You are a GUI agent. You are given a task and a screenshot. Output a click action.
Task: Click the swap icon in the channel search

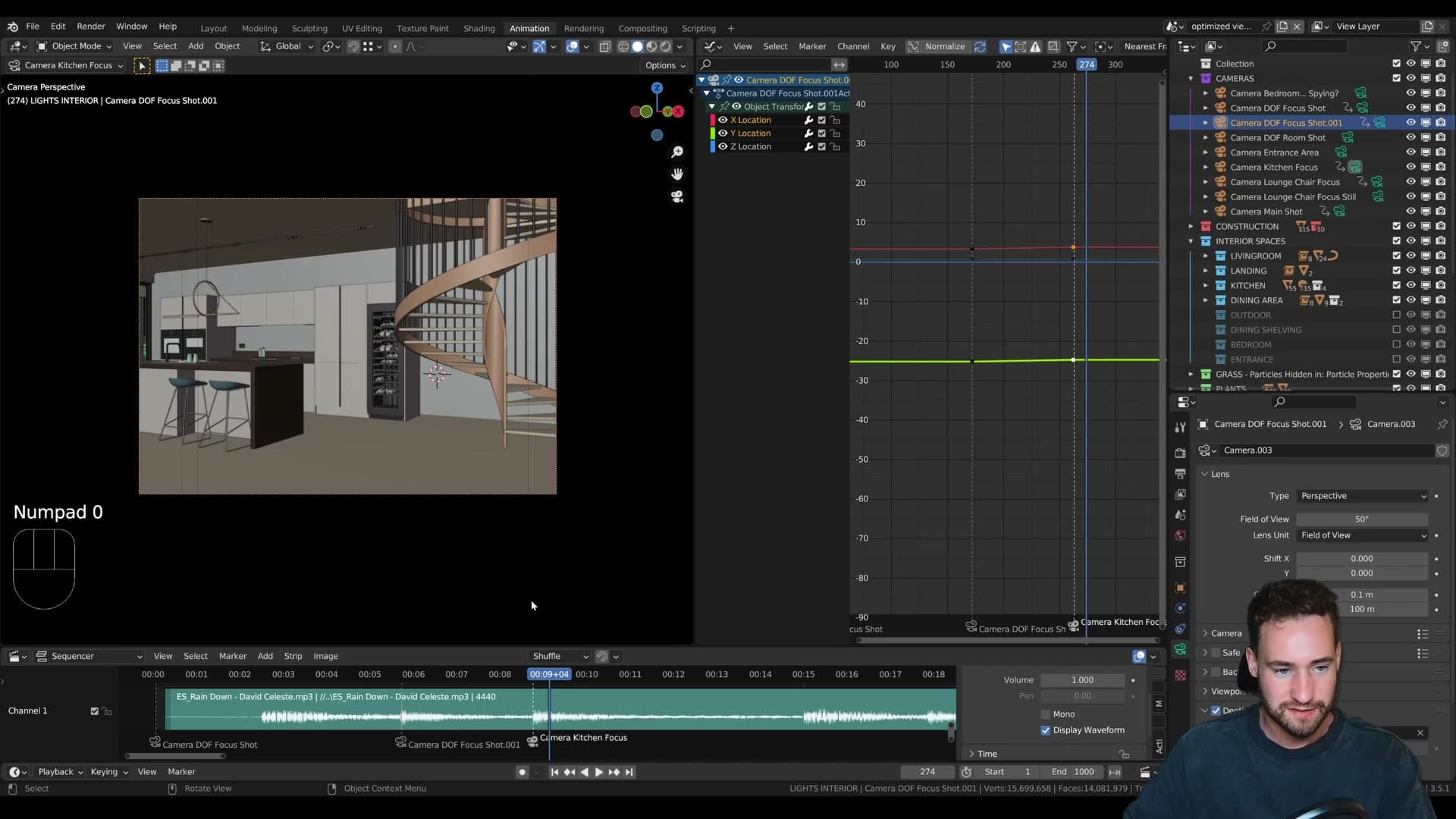(839, 64)
